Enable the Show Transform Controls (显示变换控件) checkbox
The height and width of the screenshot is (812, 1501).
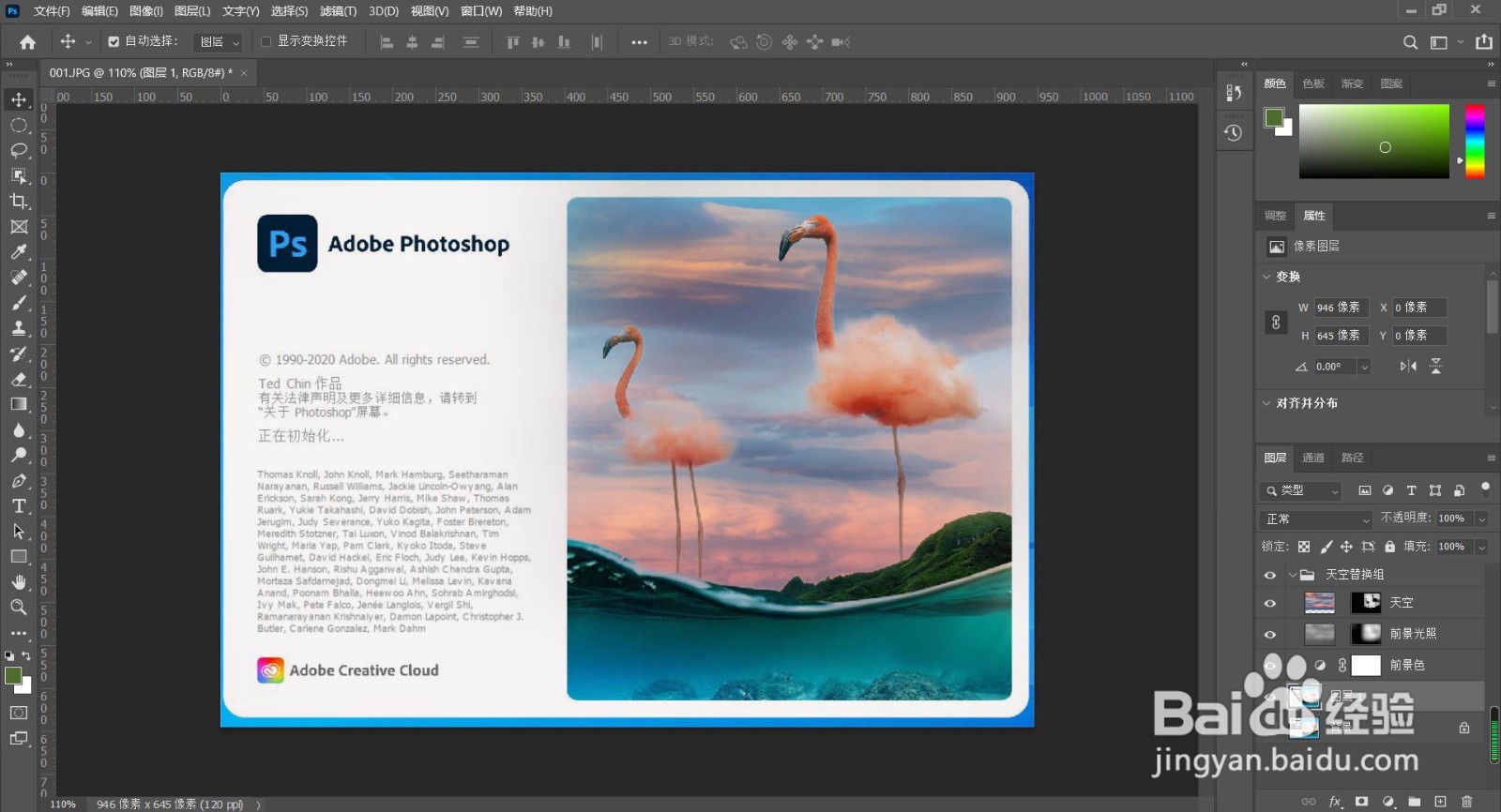coord(265,41)
